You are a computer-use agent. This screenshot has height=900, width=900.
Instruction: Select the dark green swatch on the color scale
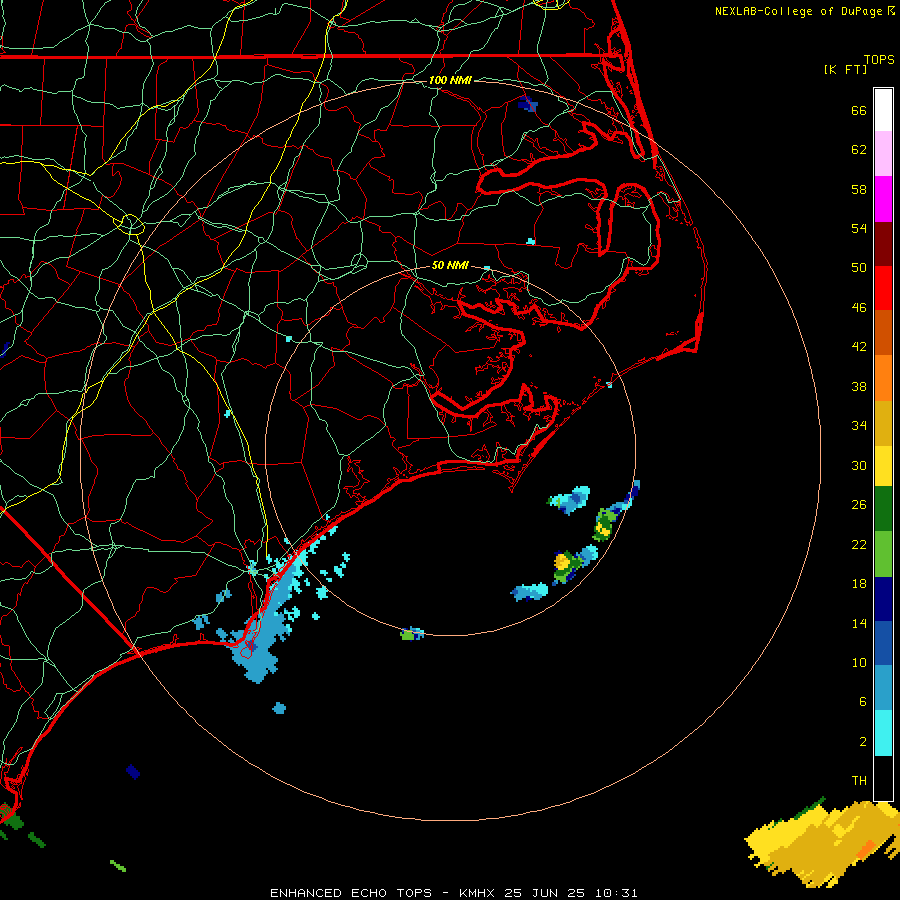(x=883, y=509)
